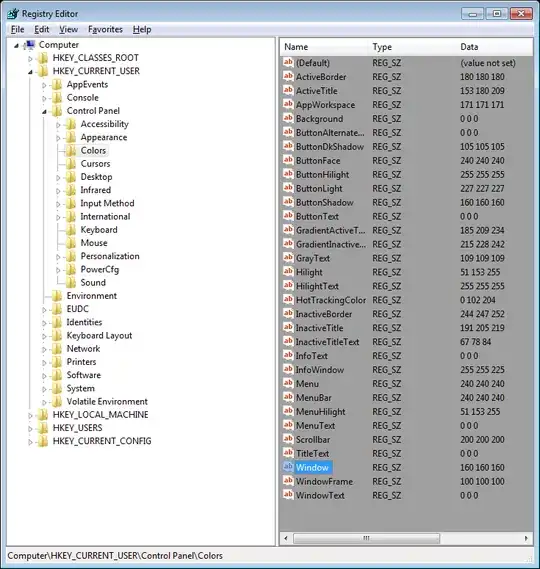Click the string icon beside WindowFrame
540x569 pixels.
pyautogui.click(x=288, y=481)
